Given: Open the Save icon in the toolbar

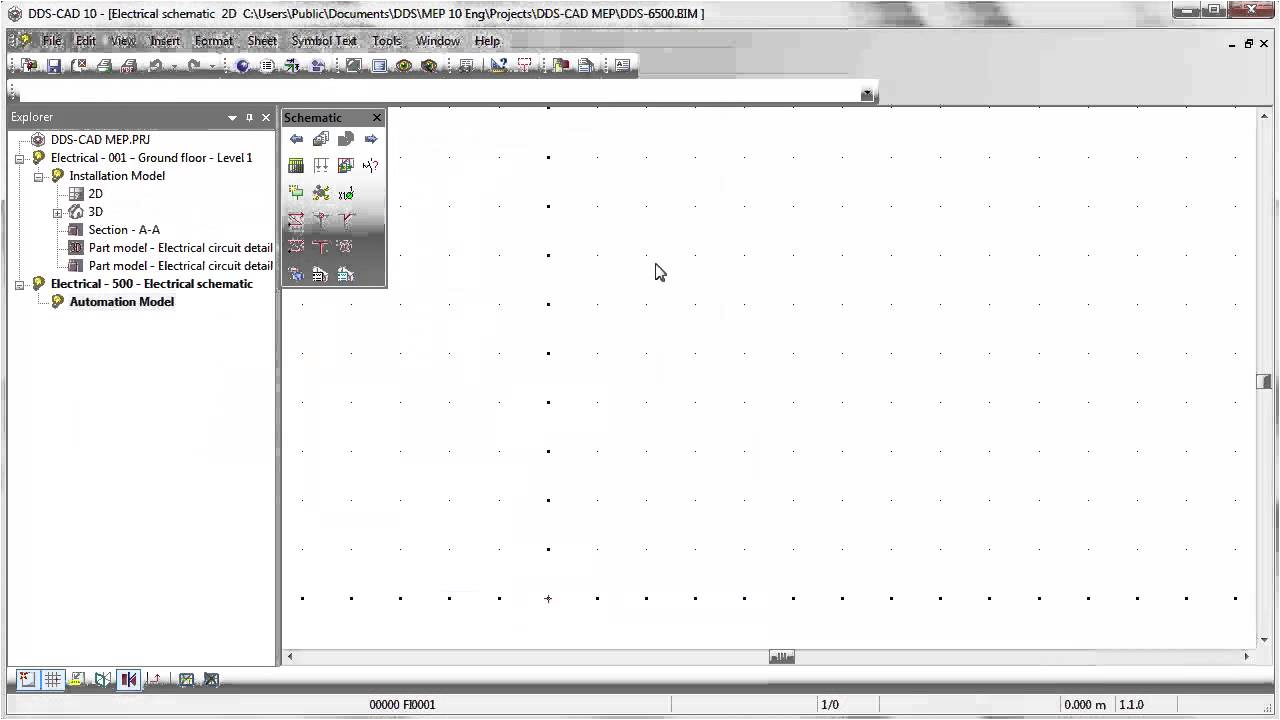Looking at the screenshot, I should pyautogui.click(x=53, y=65).
